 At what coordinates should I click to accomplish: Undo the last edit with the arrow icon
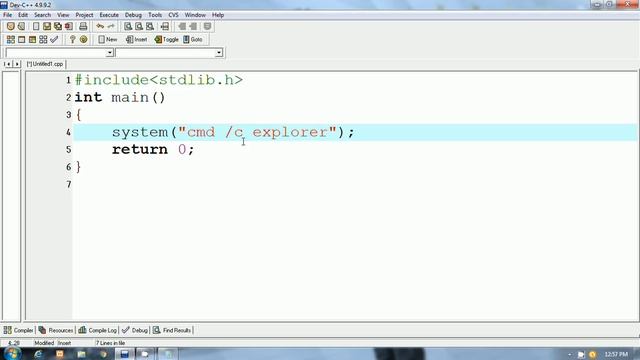click(x=100, y=27)
